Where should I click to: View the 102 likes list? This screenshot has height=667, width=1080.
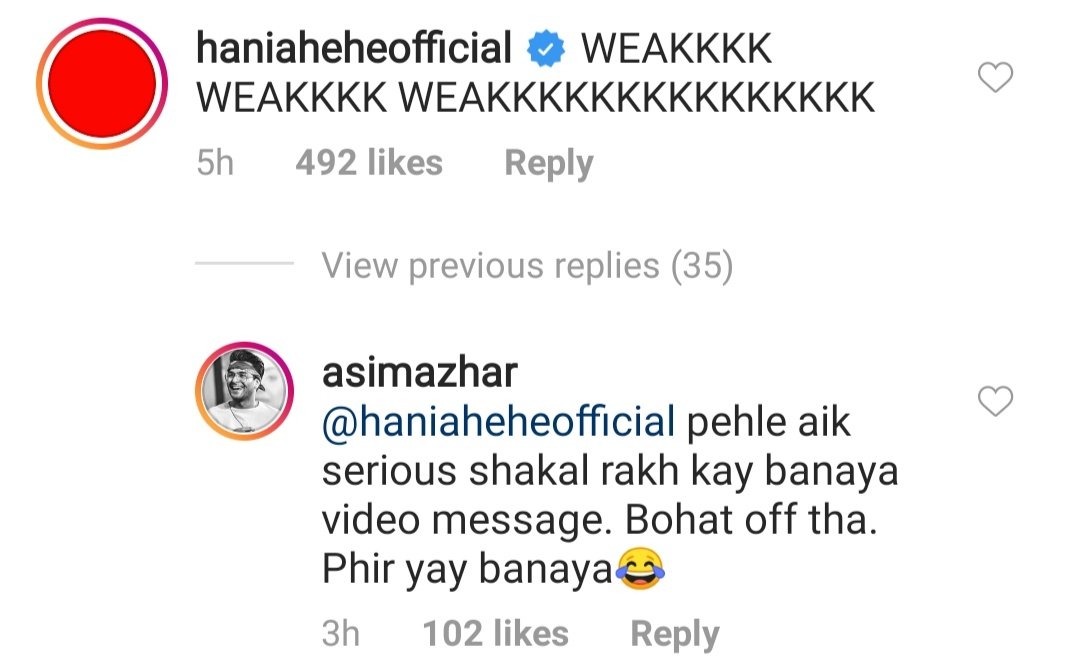click(x=495, y=633)
